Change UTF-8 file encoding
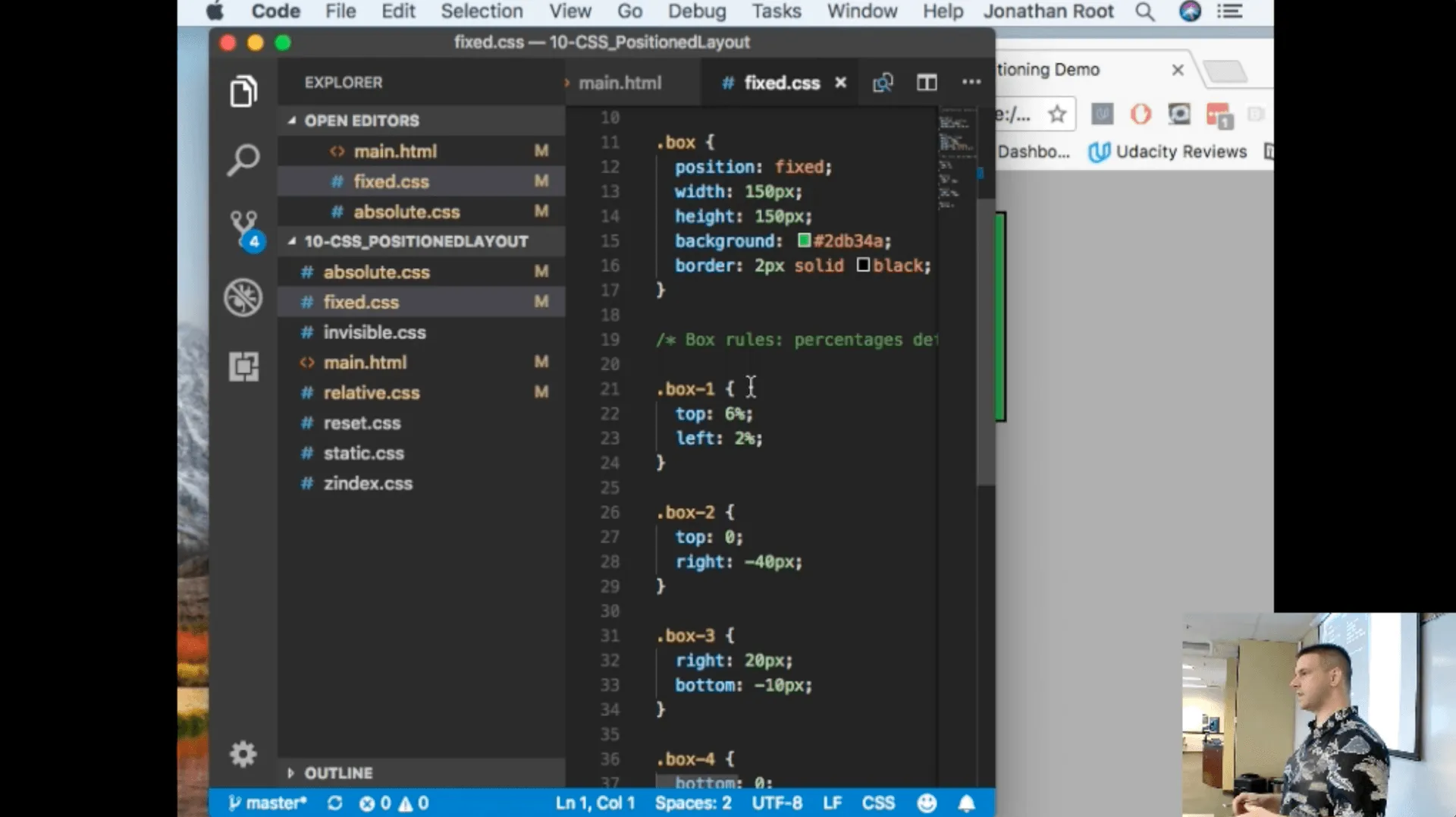The height and width of the screenshot is (817, 1456). [777, 803]
